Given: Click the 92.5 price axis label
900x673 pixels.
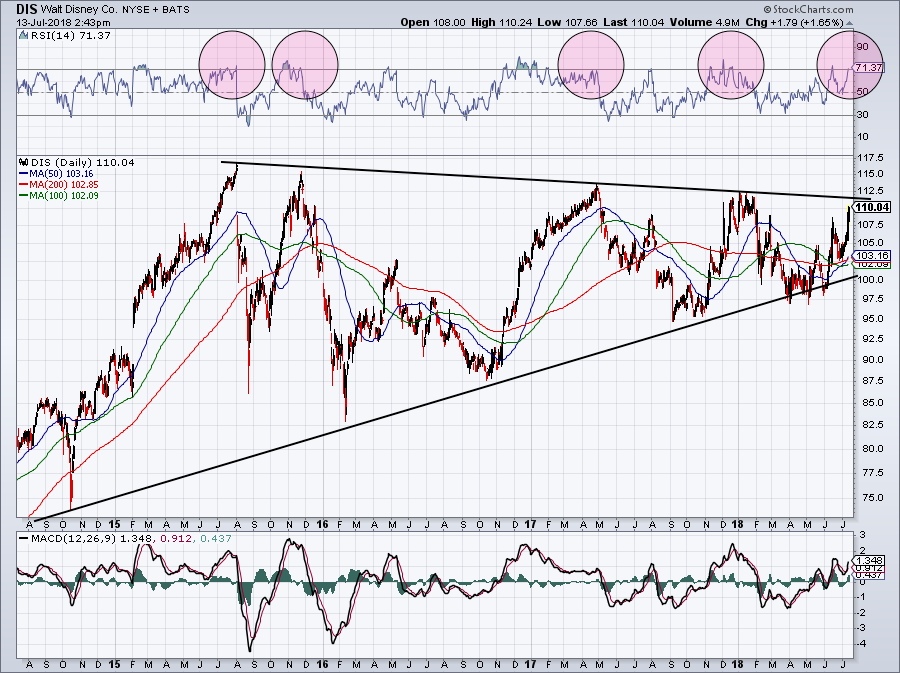Looking at the screenshot, I should 871,339.
